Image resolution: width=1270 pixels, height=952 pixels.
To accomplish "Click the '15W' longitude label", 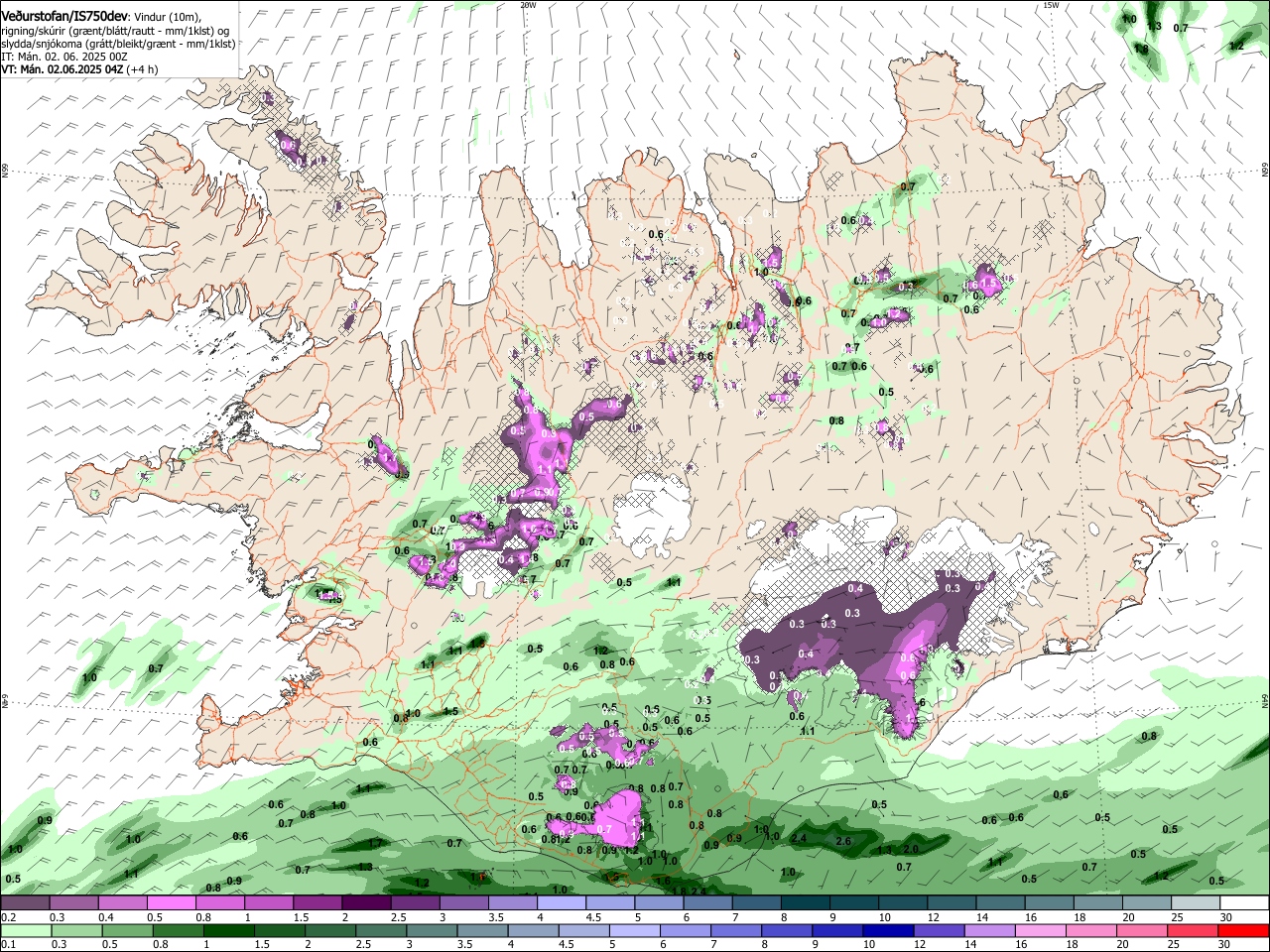I will tap(1051, 5).
